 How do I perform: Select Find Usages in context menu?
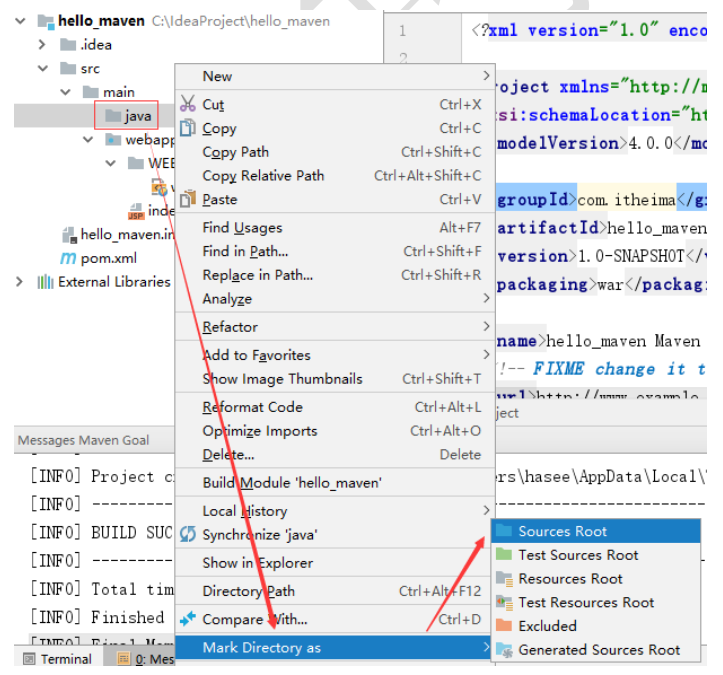[x=335, y=227]
